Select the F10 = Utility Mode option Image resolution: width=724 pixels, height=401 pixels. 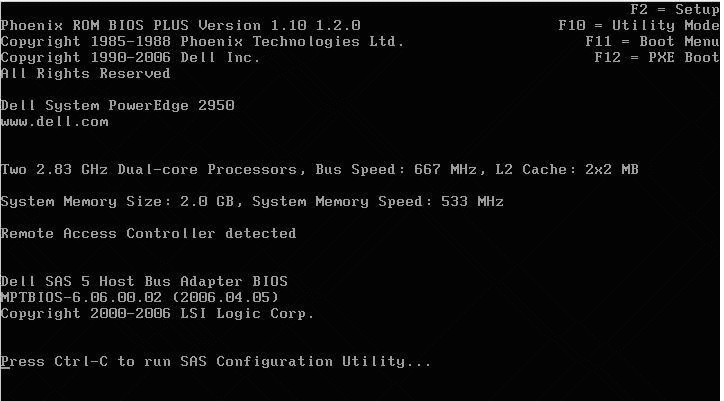638,25
